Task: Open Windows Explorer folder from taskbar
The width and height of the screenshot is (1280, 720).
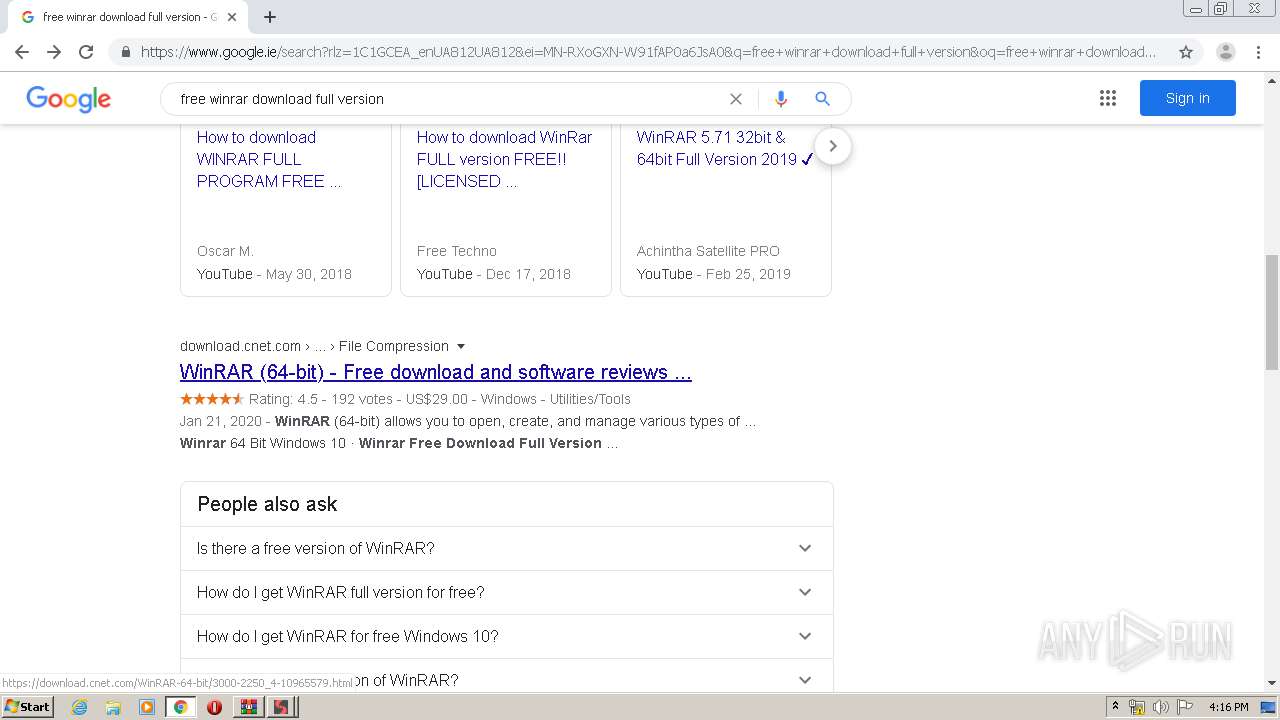Action: 113,707
